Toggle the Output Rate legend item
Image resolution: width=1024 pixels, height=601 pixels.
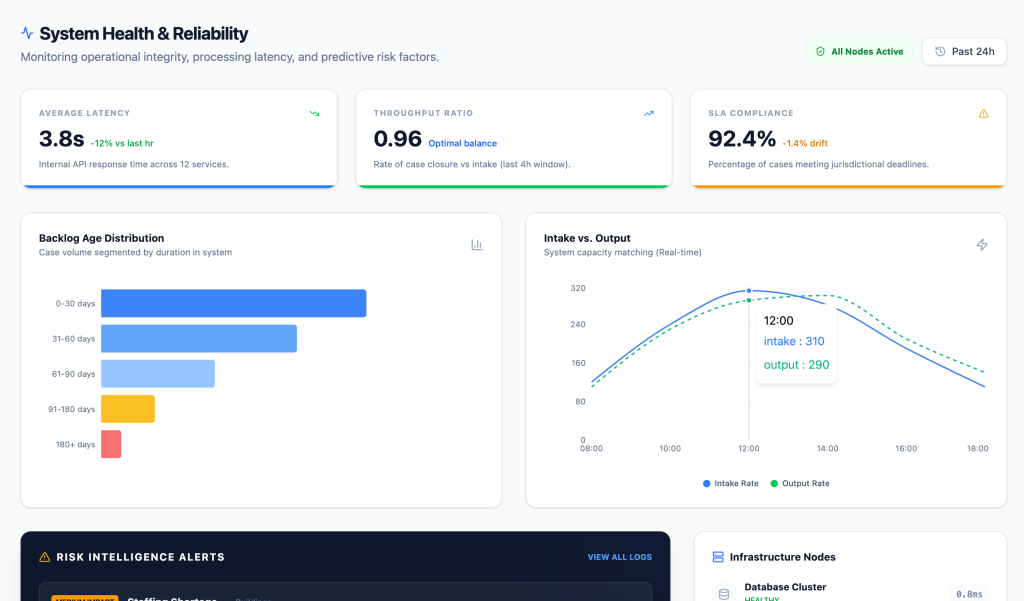click(x=799, y=483)
